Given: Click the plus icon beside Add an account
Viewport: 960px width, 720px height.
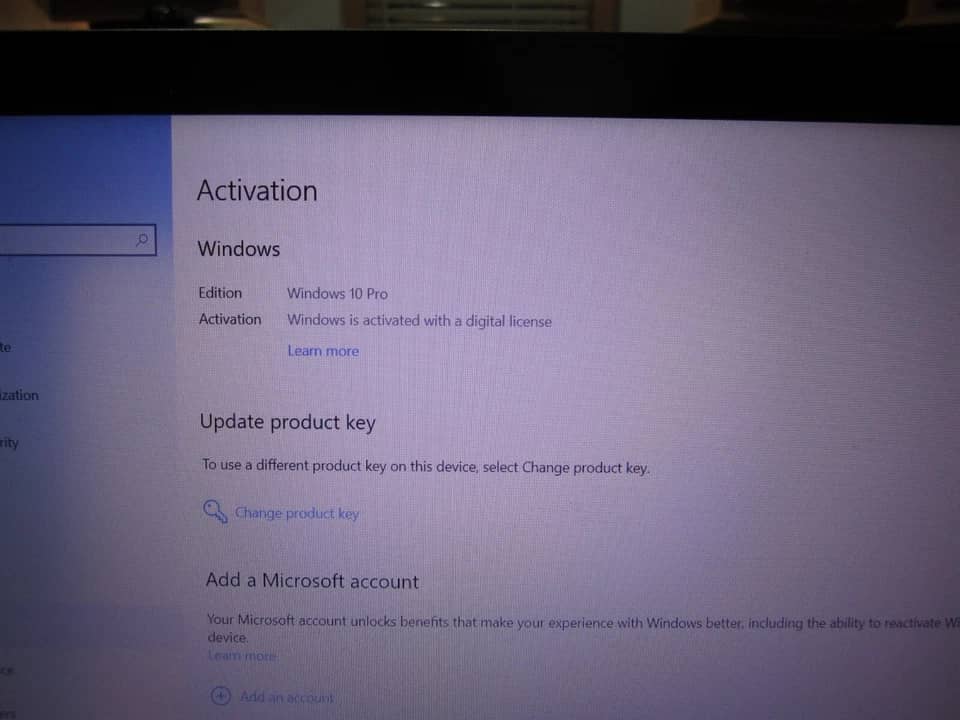Looking at the screenshot, I should (220, 696).
